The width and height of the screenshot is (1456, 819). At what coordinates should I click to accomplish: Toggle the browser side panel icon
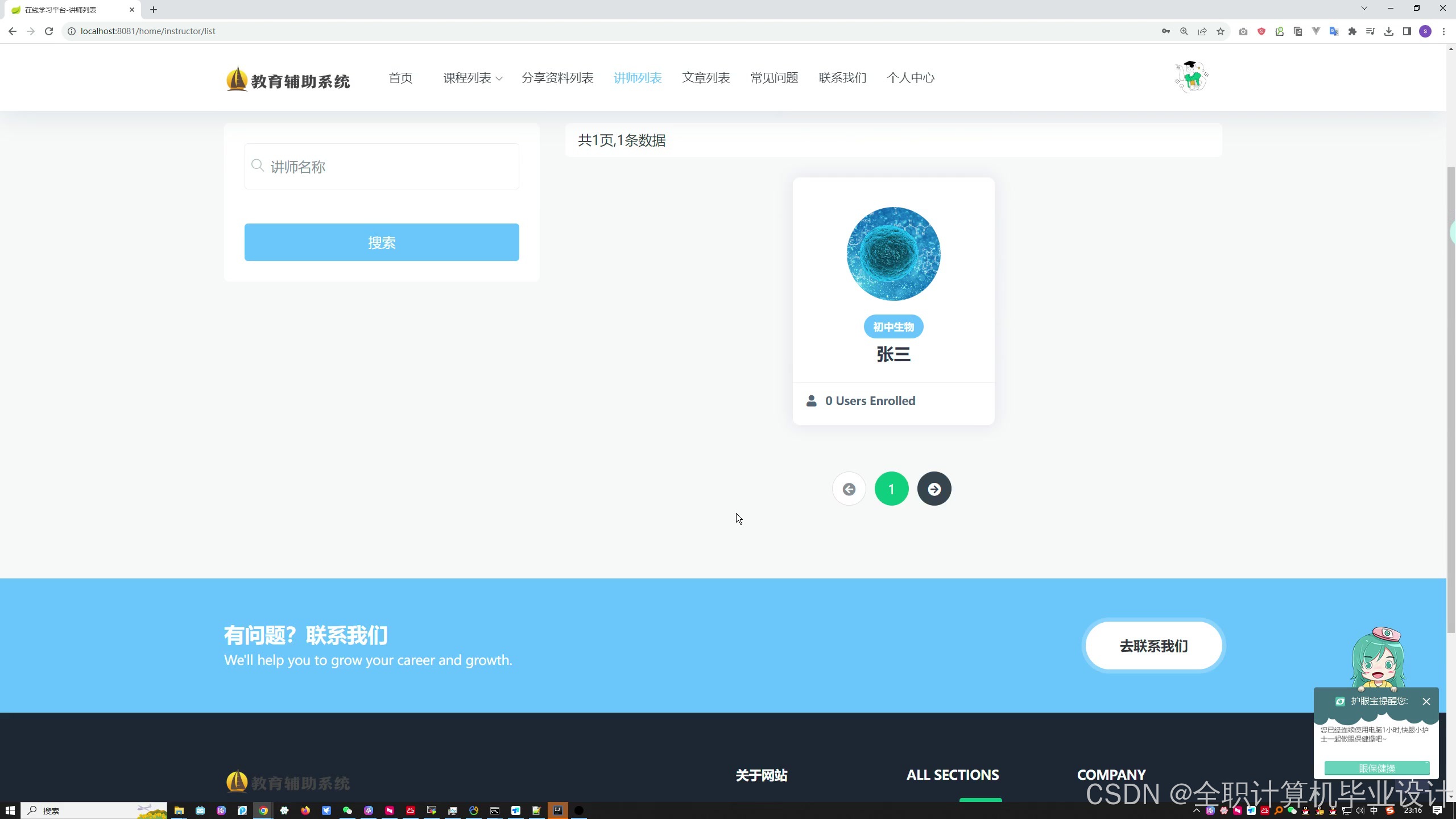pos(1407,31)
